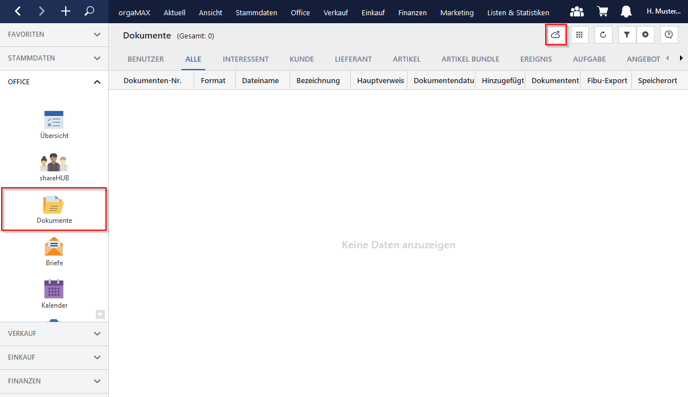This screenshot has width=688, height=397.
Task: Go back with the left arrow icon
Action: 18,11
